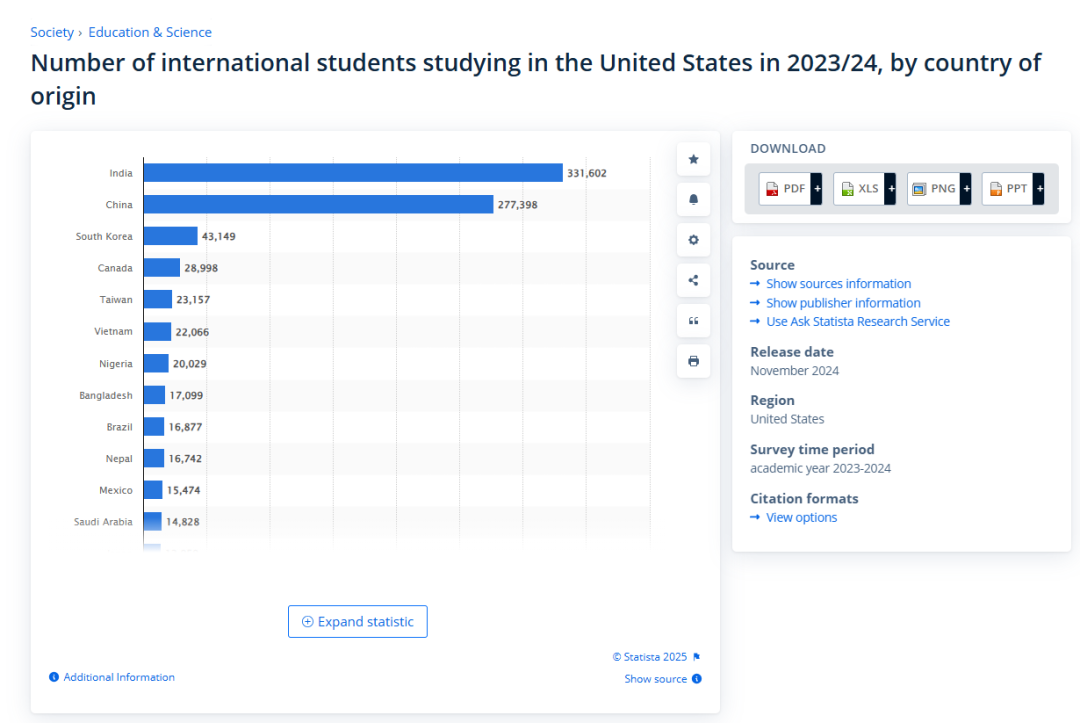Click the Additional Information info icon
The width and height of the screenshot is (1080, 723).
54,678
